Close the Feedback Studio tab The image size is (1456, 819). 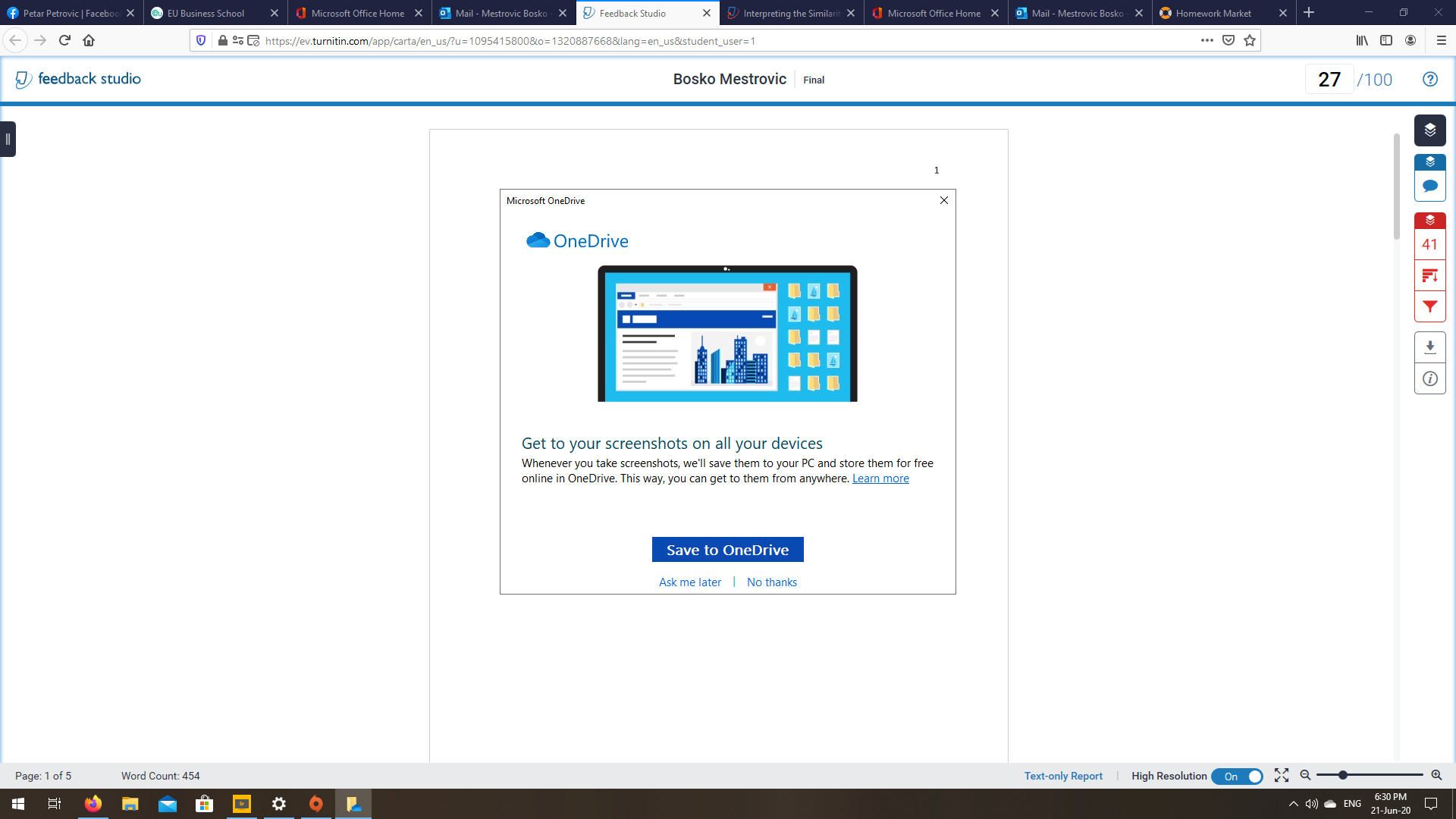(707, 13)
